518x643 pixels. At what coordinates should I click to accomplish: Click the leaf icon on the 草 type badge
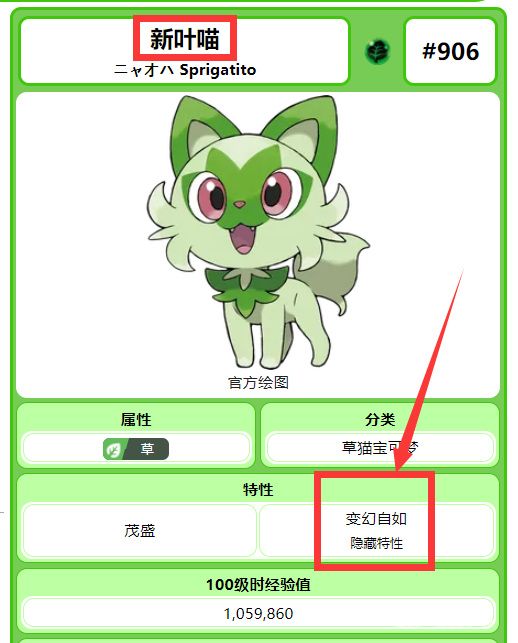(x=113, y=449)
